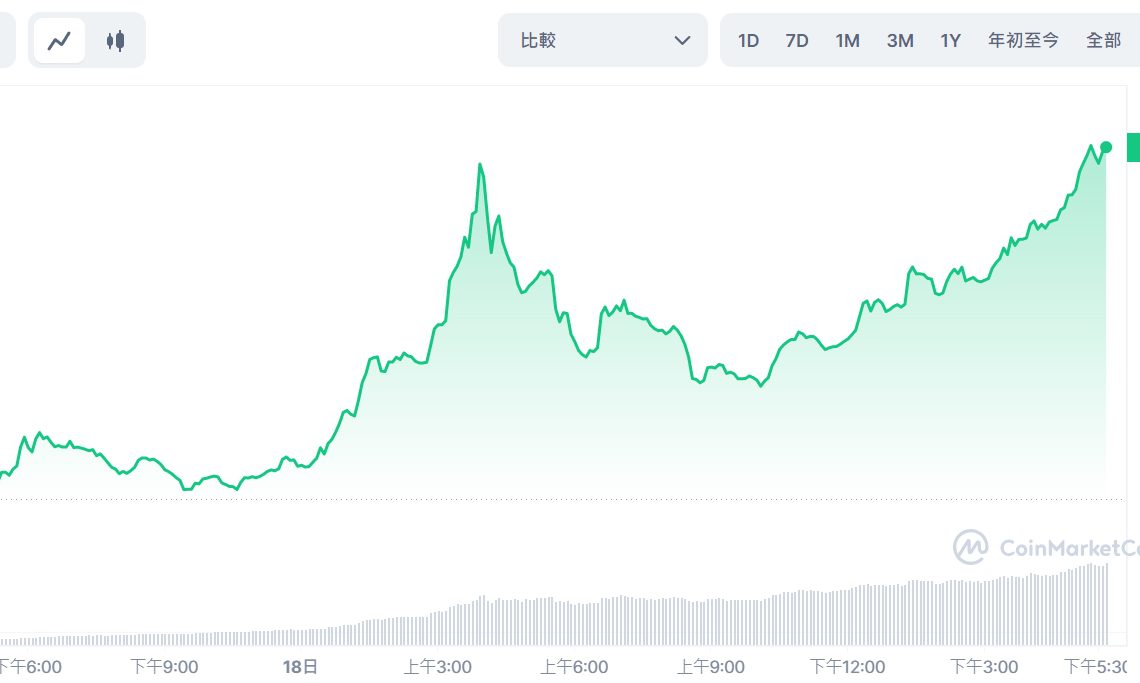Select the 7D time range
The width and height of the screenshot is (1140, 683).
coord(797,41)
